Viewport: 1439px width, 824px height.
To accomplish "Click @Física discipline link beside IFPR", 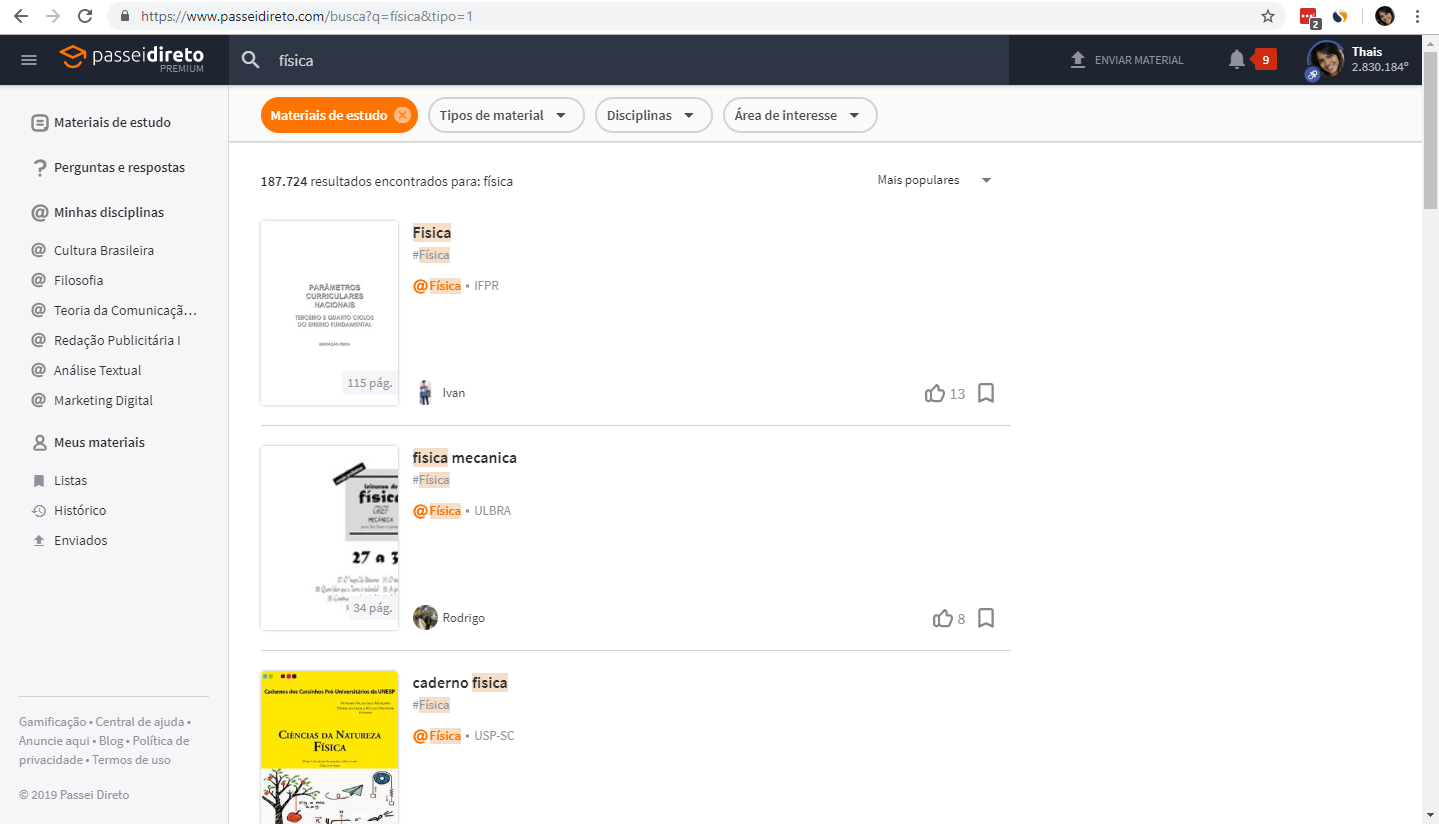I will pos(437,286).
